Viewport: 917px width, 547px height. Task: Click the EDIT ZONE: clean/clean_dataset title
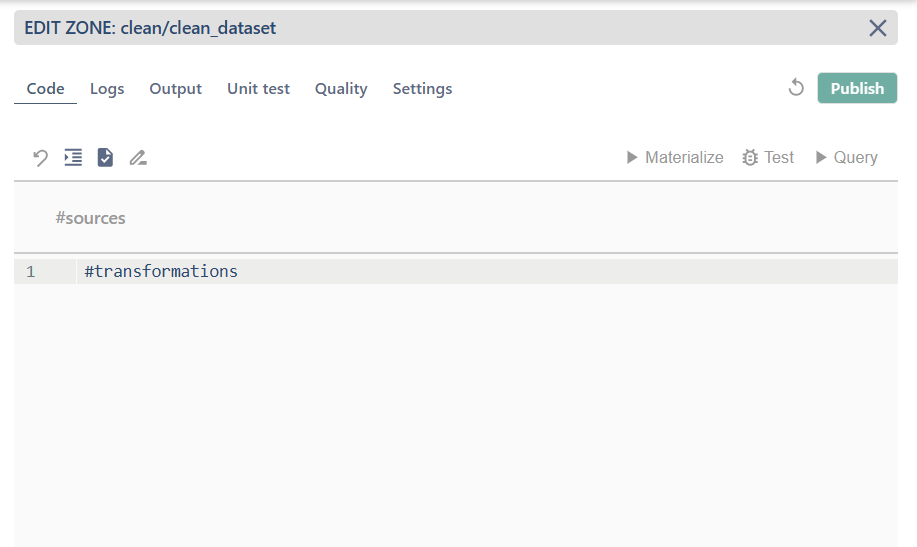click(x=150, y=27)
